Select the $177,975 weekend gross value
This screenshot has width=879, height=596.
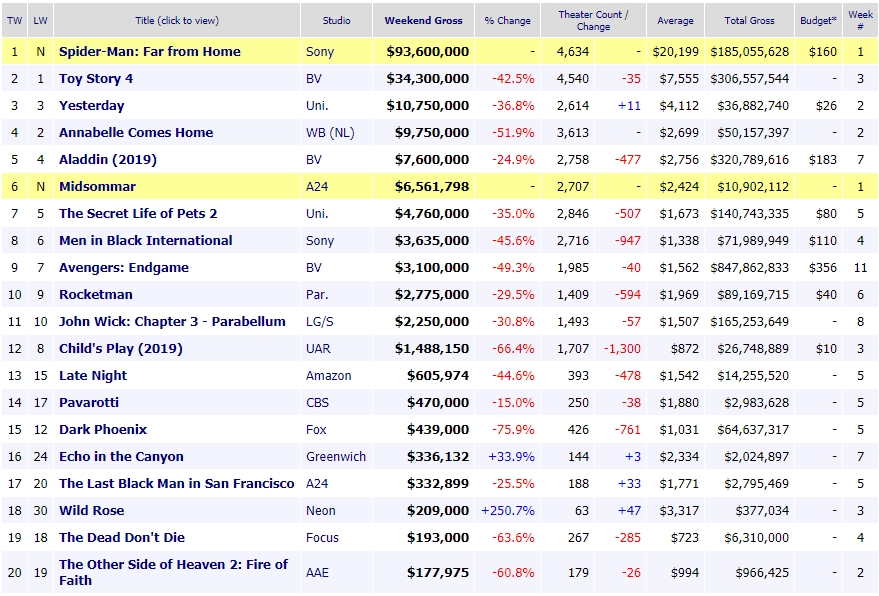coord(438,572)
